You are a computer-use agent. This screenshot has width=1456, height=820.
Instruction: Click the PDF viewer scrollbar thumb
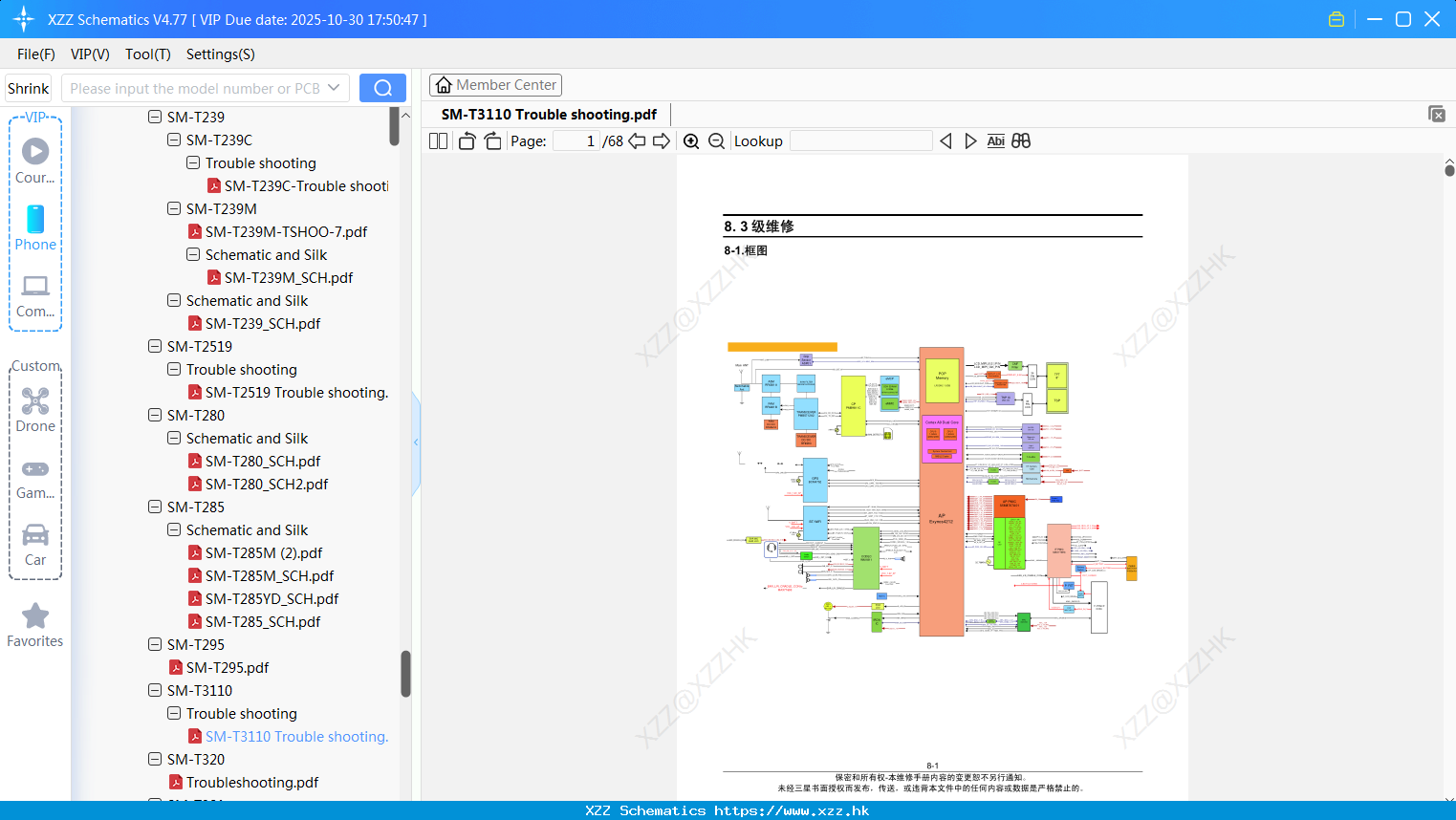pyautogui.click(x=1449, y=170)
